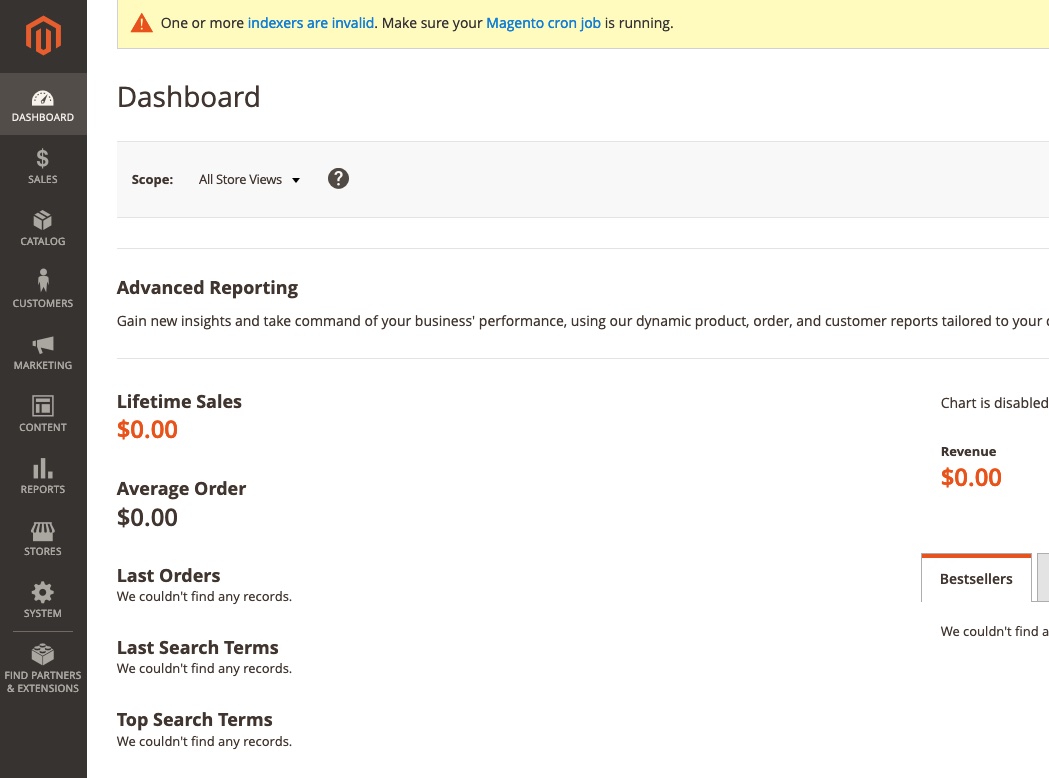
Task: Select the Reports icon
Action: point(42,476)
